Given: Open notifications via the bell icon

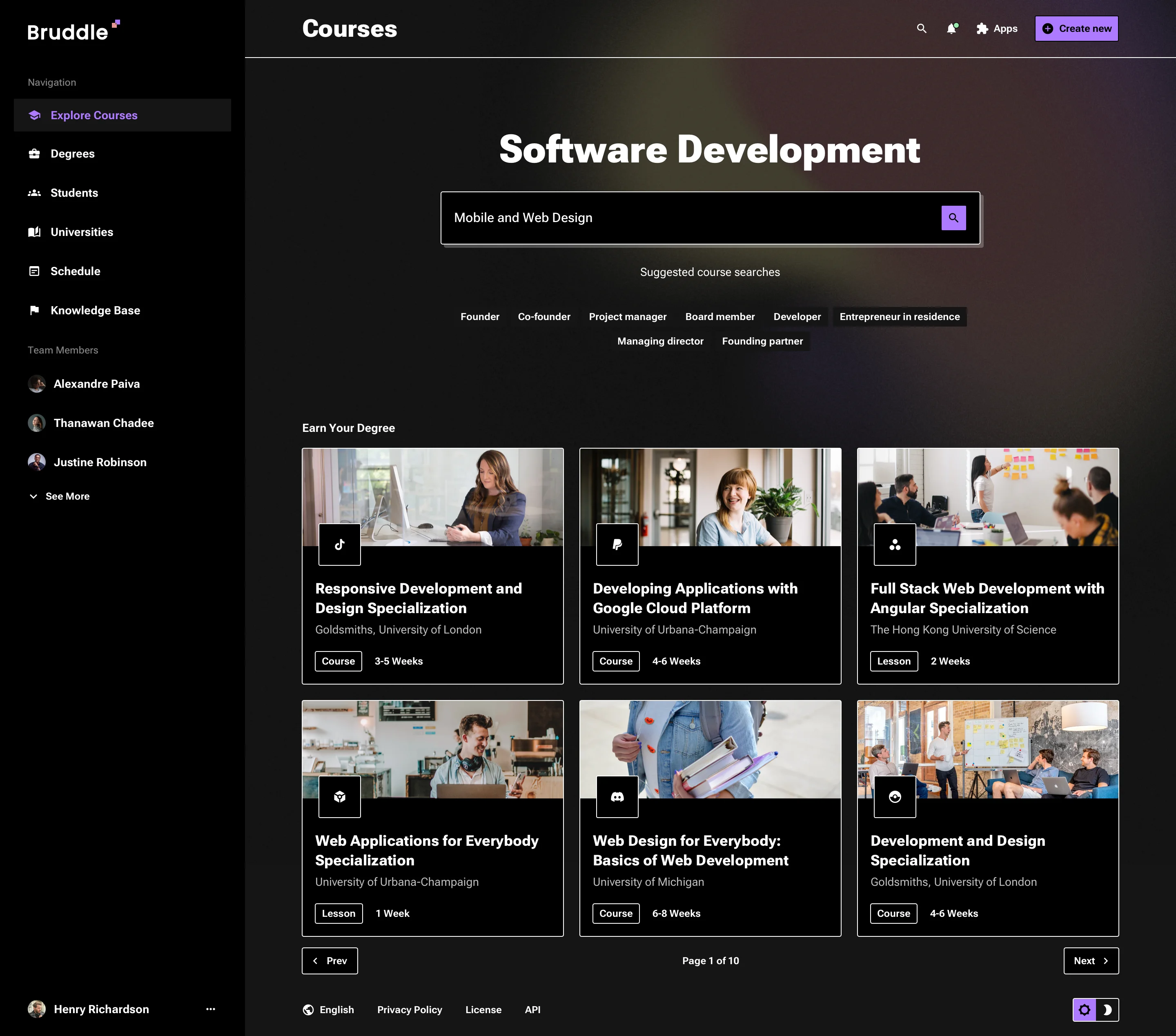Looking at the screenshot, I should 951,28.
